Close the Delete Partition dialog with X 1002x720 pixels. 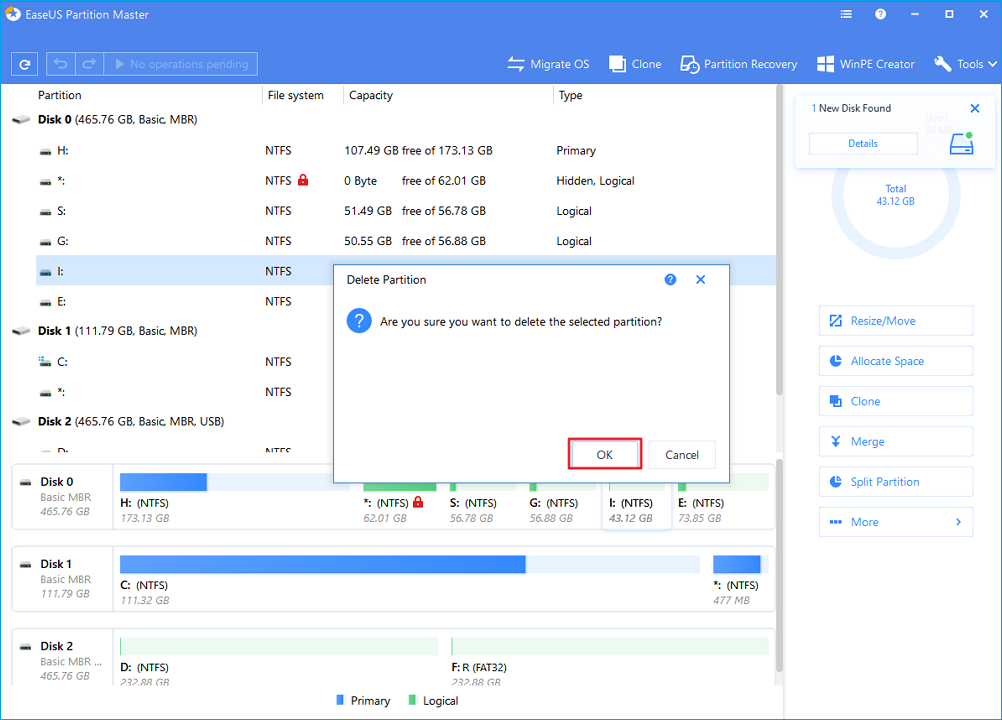(700, 280)
